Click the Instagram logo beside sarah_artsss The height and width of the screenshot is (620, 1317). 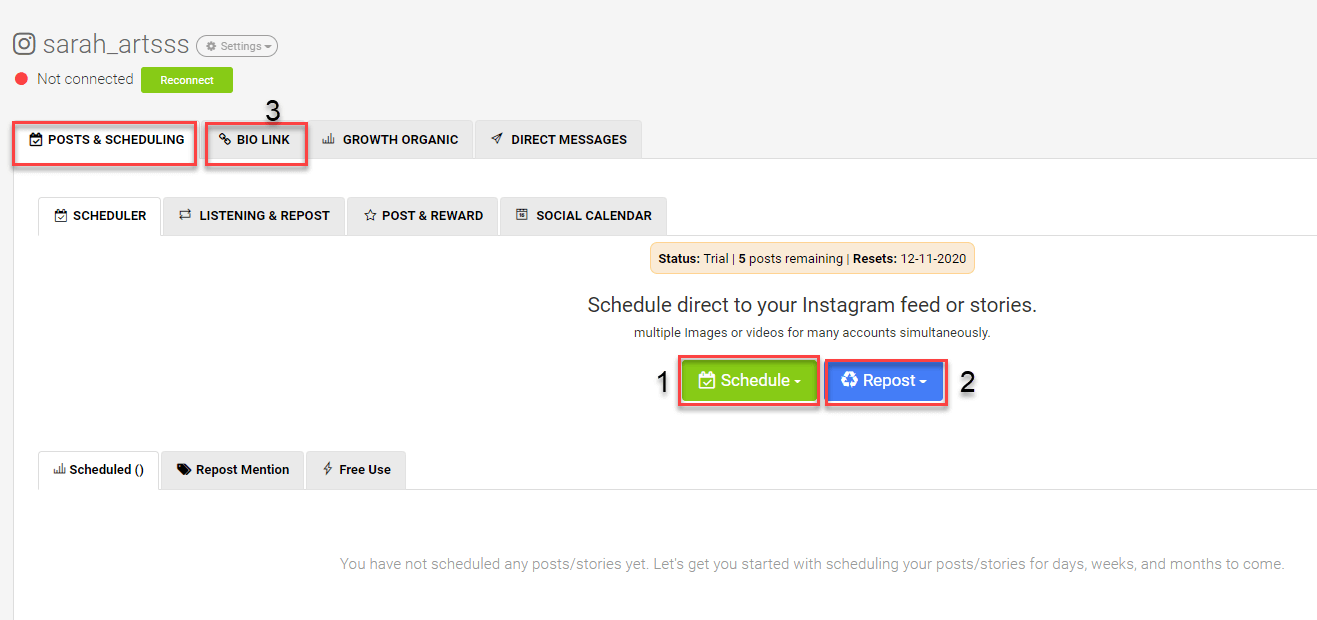24,45
